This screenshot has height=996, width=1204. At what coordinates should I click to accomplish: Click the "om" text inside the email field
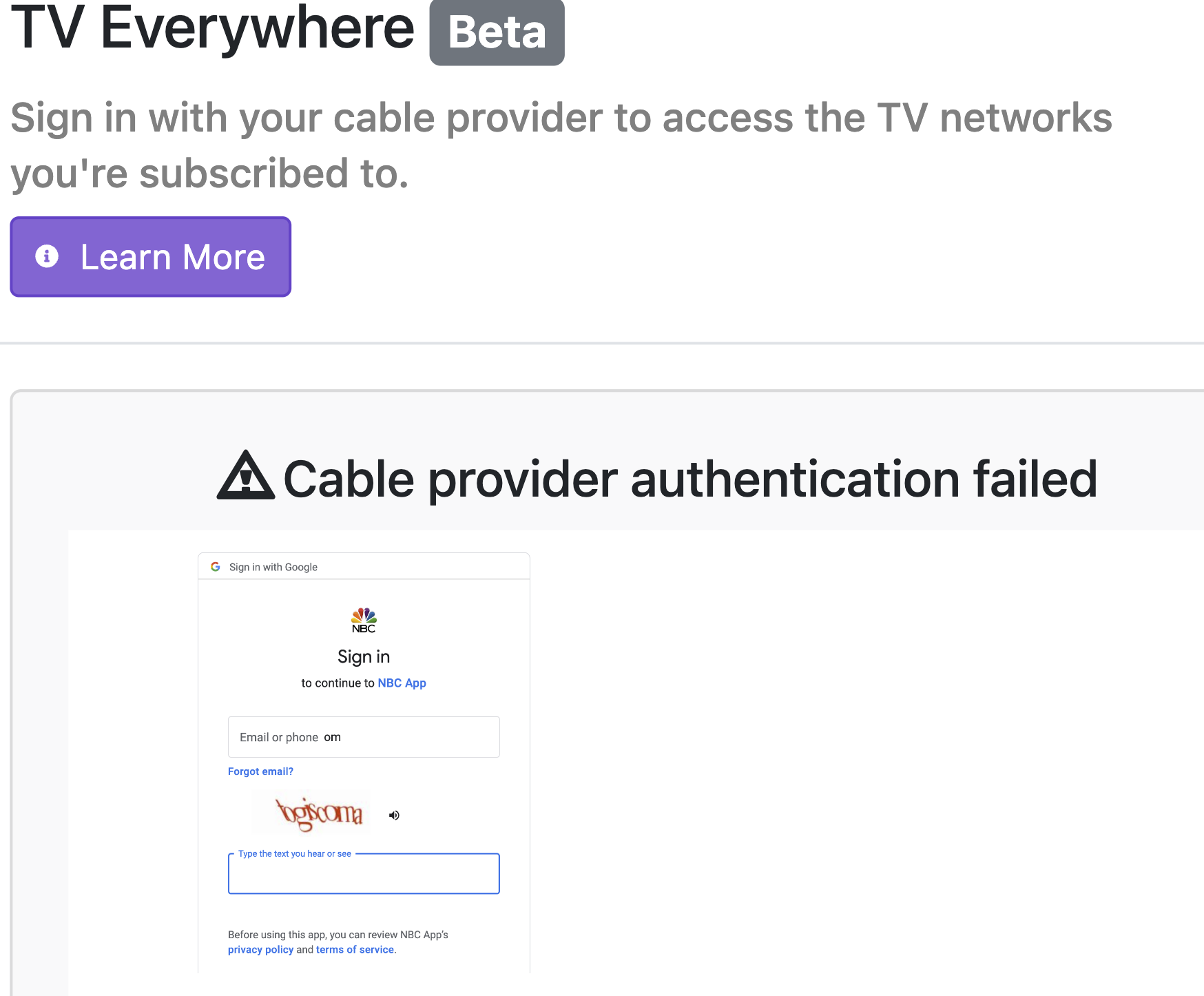coord(332,736)
